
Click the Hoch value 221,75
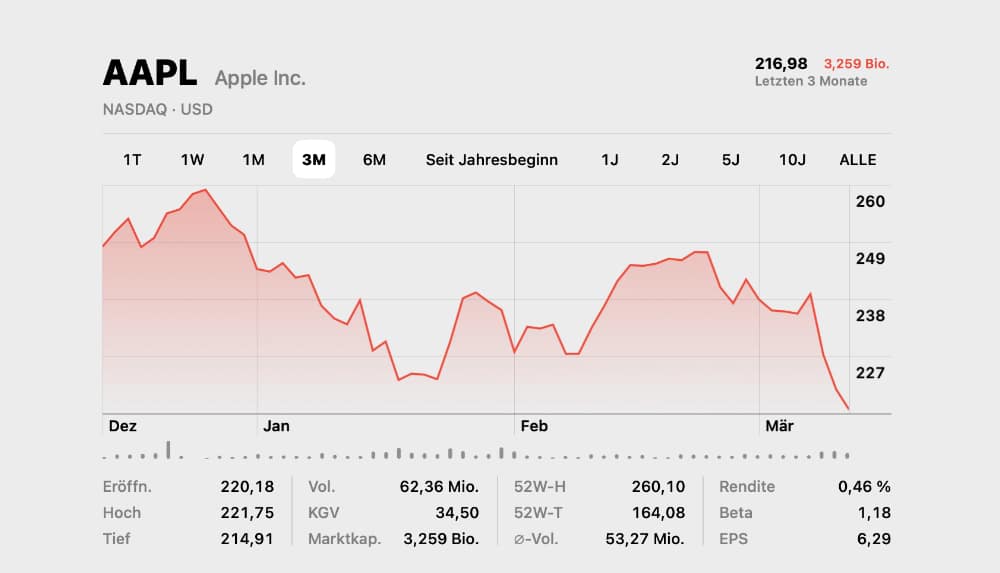[x=247, y=512]
